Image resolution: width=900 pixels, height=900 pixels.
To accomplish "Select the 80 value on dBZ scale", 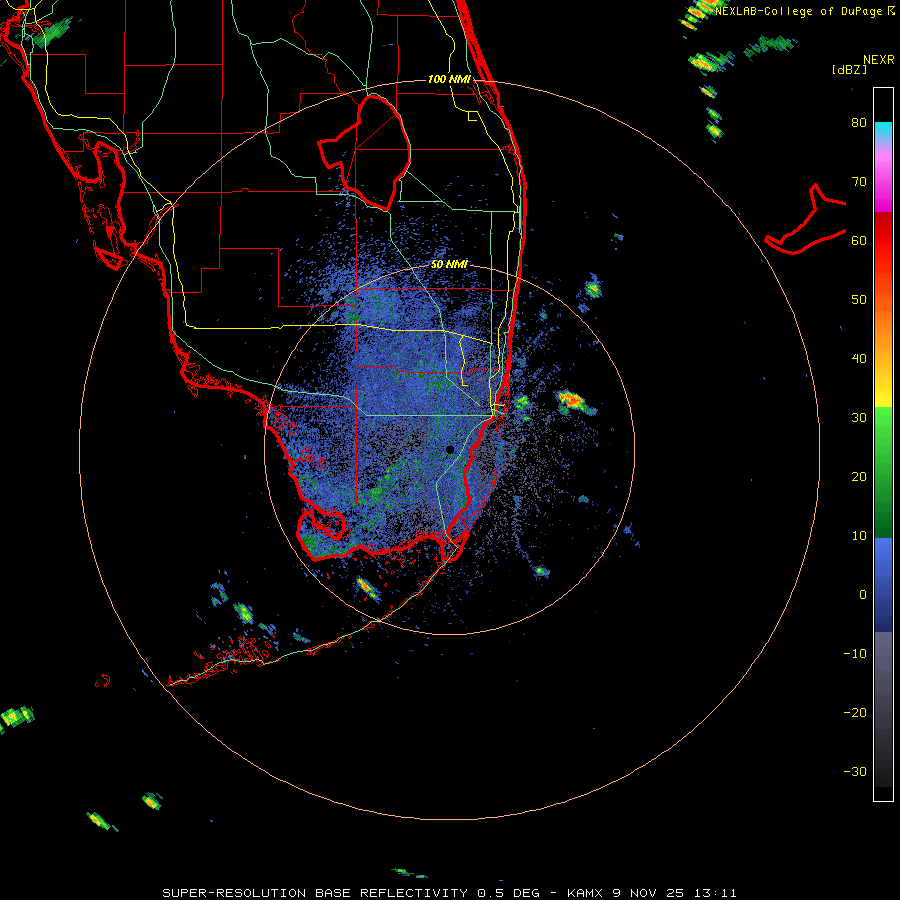I will [x=859, y=123].
